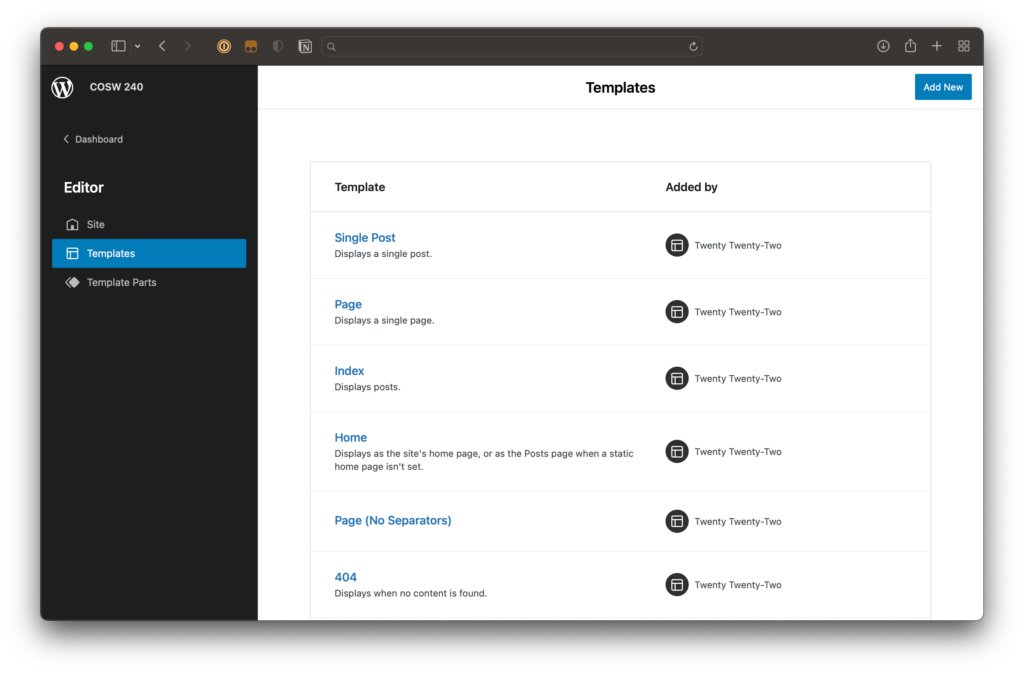Go forward with the browser forward arrow
The image size is (1024, 674).
coord(188,46)
